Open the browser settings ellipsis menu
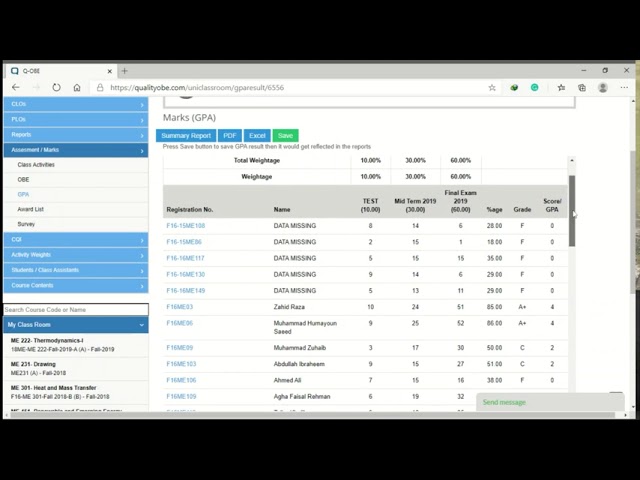The height and width of the screenshot is (480, 640). [x=624, y=87]
